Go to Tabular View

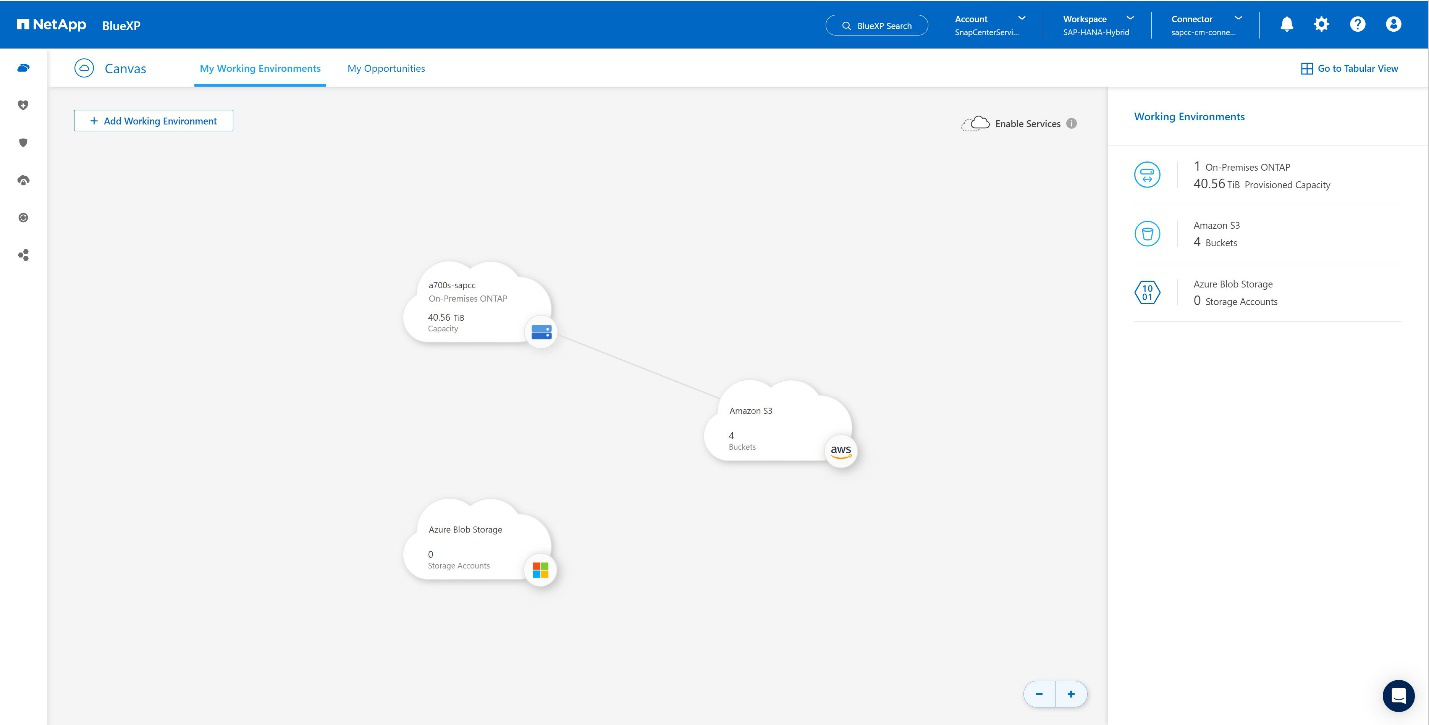[1349, 69]
